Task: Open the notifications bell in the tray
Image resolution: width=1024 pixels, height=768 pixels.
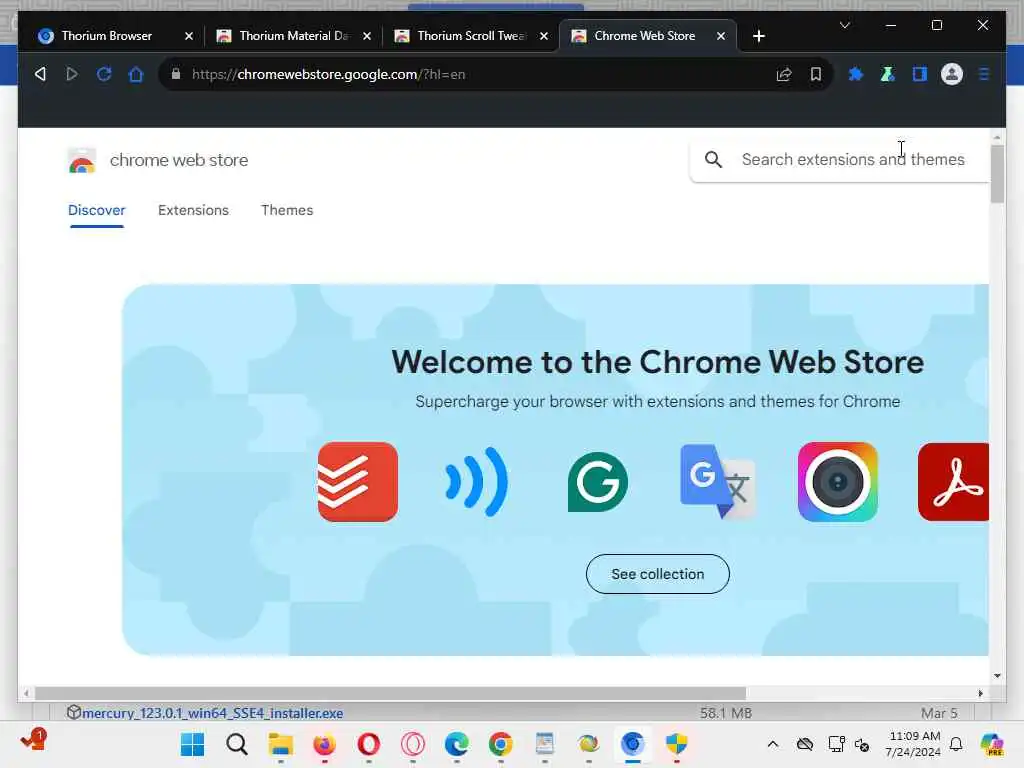Action: (956, 744)
